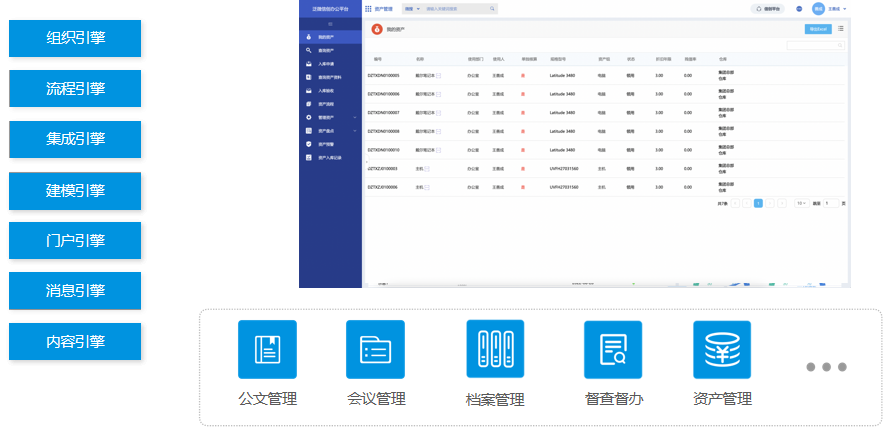The height and width of the screenshot is (429, 887).
Task: Click the detail icon in DZTXZJ0100003 row
Action: (x=427, y=169)
